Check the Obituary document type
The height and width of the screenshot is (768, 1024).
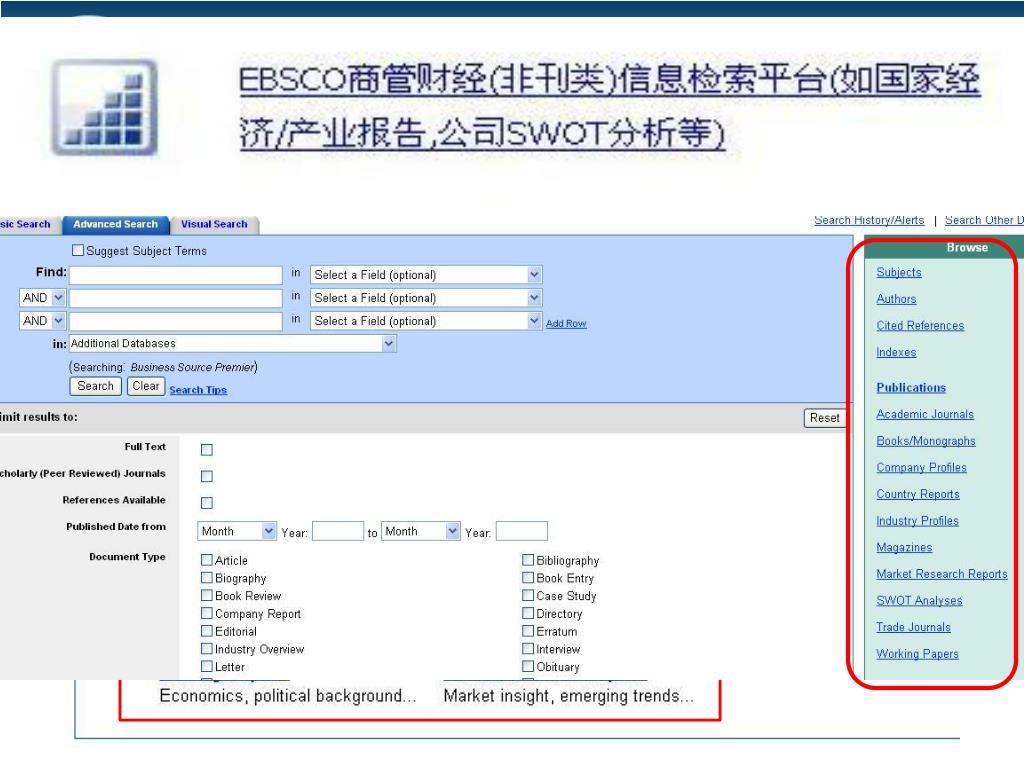[x=528, y=666]
